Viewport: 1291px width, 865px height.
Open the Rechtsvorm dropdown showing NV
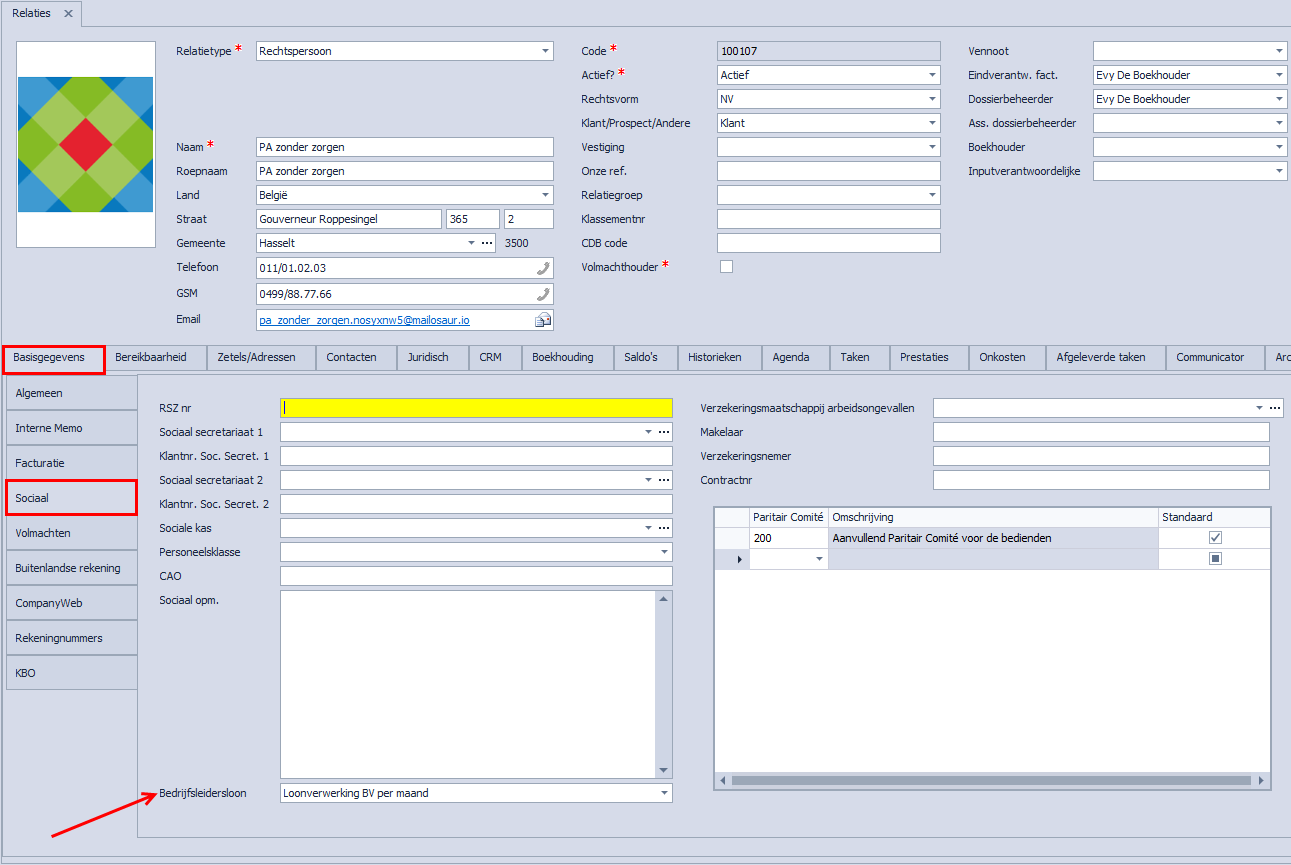(932, 99)
